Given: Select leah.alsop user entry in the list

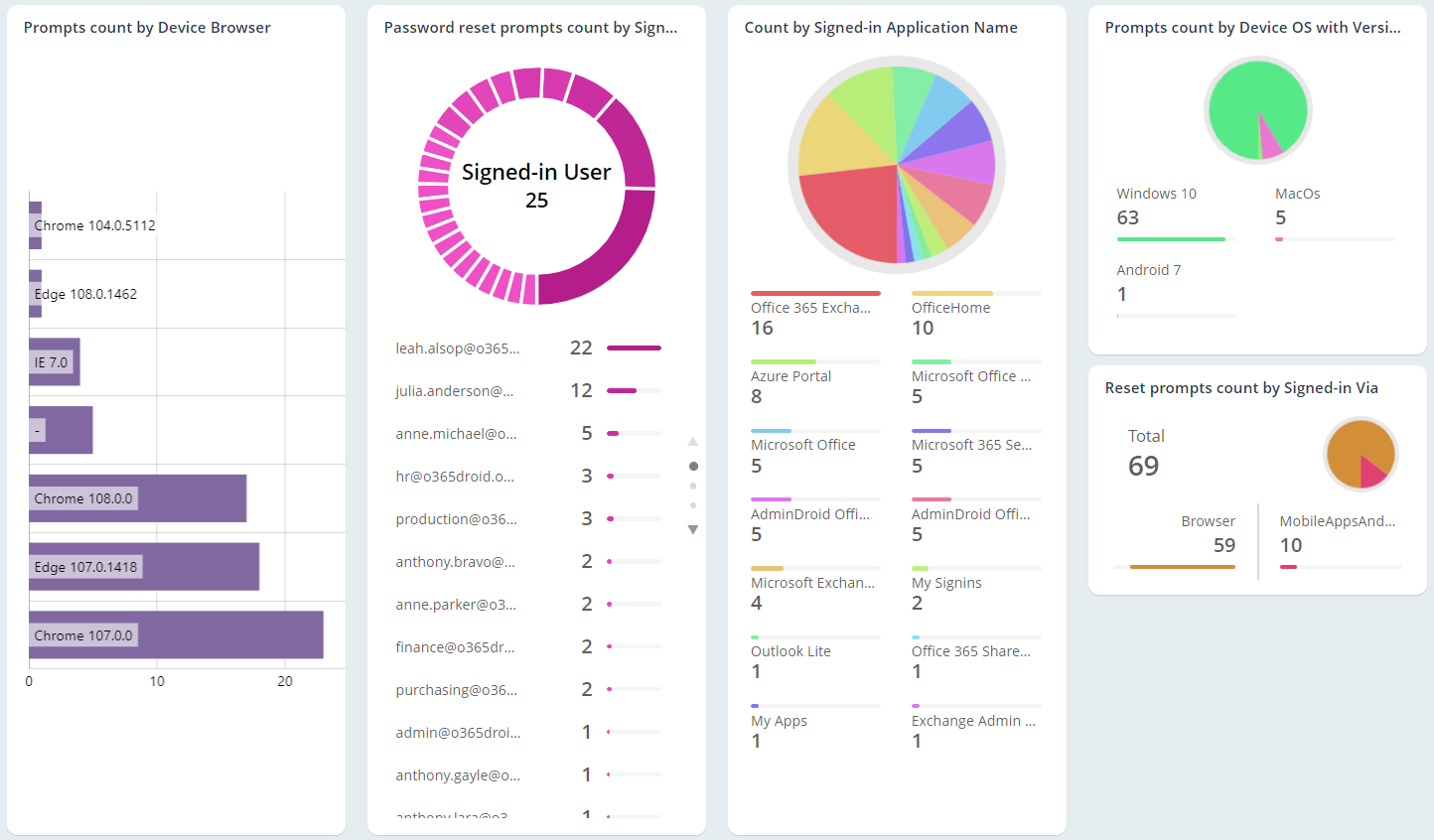Looking at the screenshot, I should 458,349.
